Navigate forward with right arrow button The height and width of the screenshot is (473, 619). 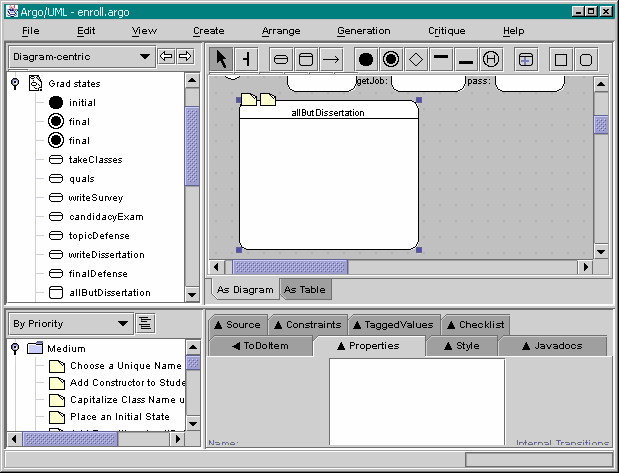coord(185,56)
